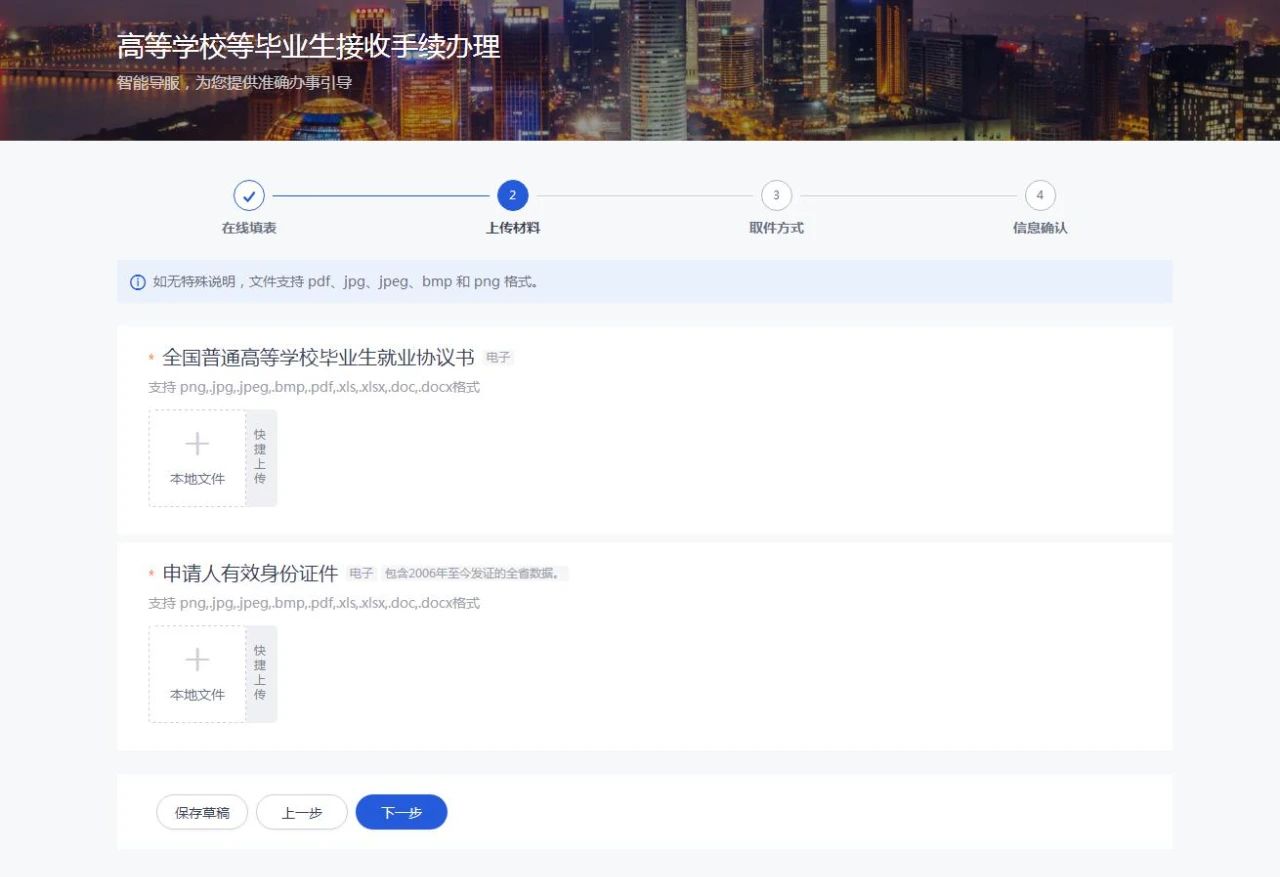Open 快捷上传 for 申请人有效身份证件
This screenshot has width=1280, height=877.
[260, 674]
